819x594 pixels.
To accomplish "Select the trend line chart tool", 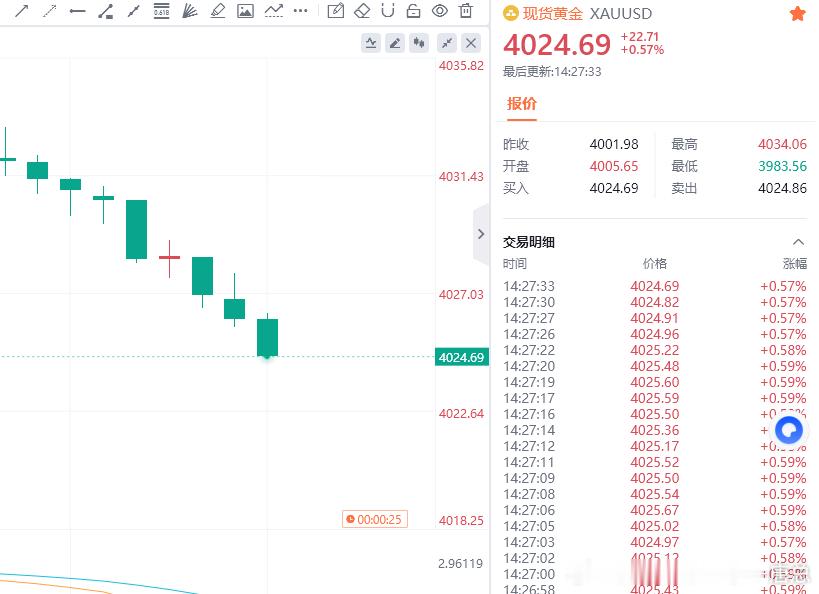I will (273, 11).
